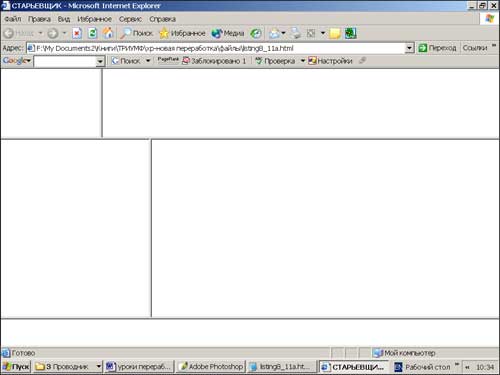The height and width of the screenshot is (375, 500).
Task: Click the Edit page icon next to Print
Action: (x=311, y=33)
